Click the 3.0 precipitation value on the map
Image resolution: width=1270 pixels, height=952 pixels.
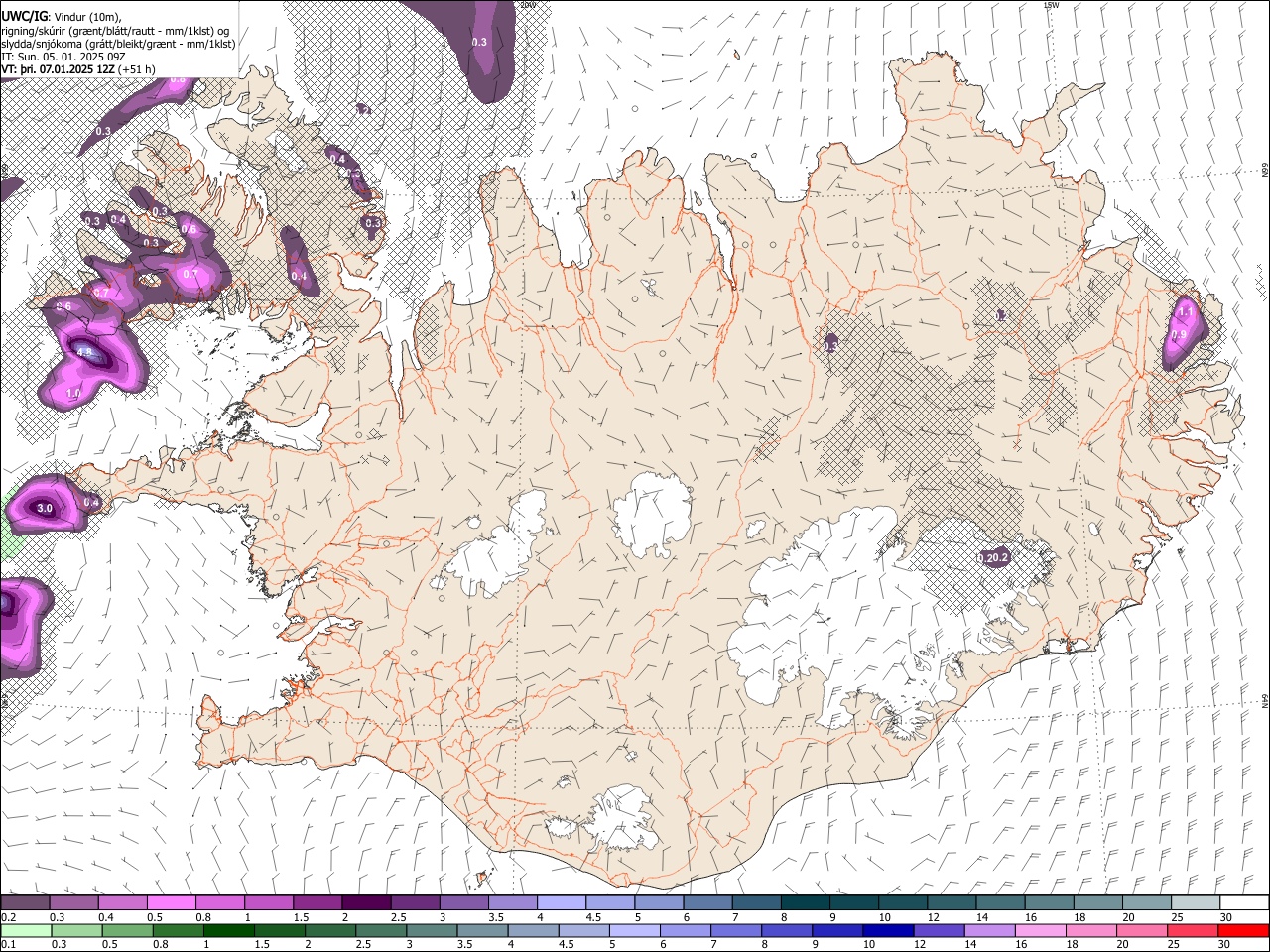point(44,508)
